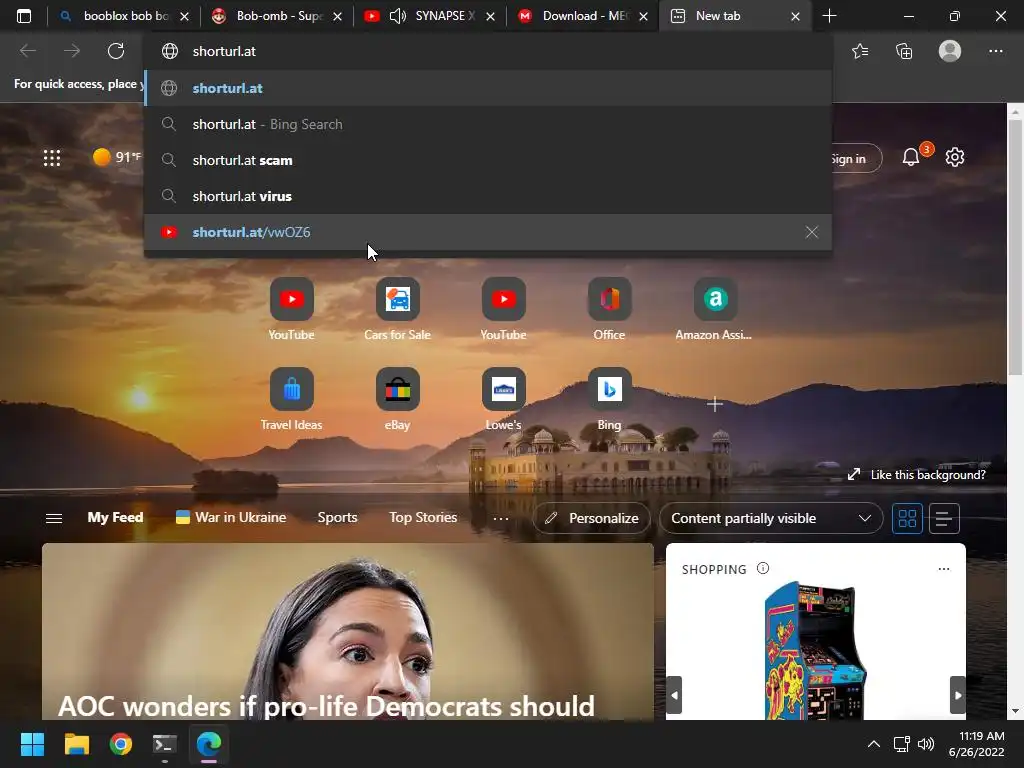Select shorturl.at virus suggestion
Screen dimensions: 1024x768
pos(487,196)
